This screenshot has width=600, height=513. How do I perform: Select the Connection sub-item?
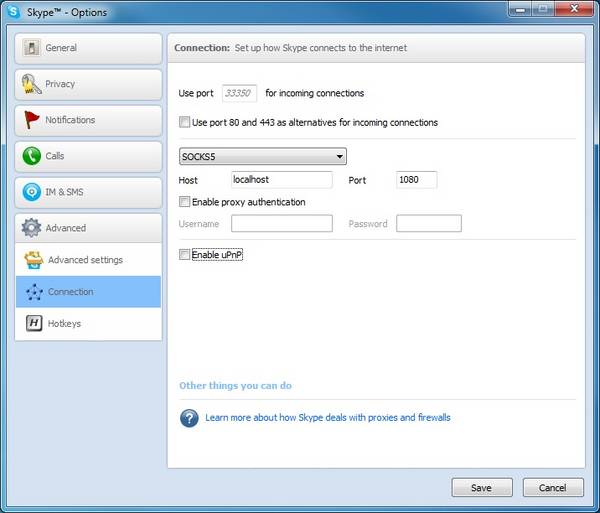coord(88,292)
